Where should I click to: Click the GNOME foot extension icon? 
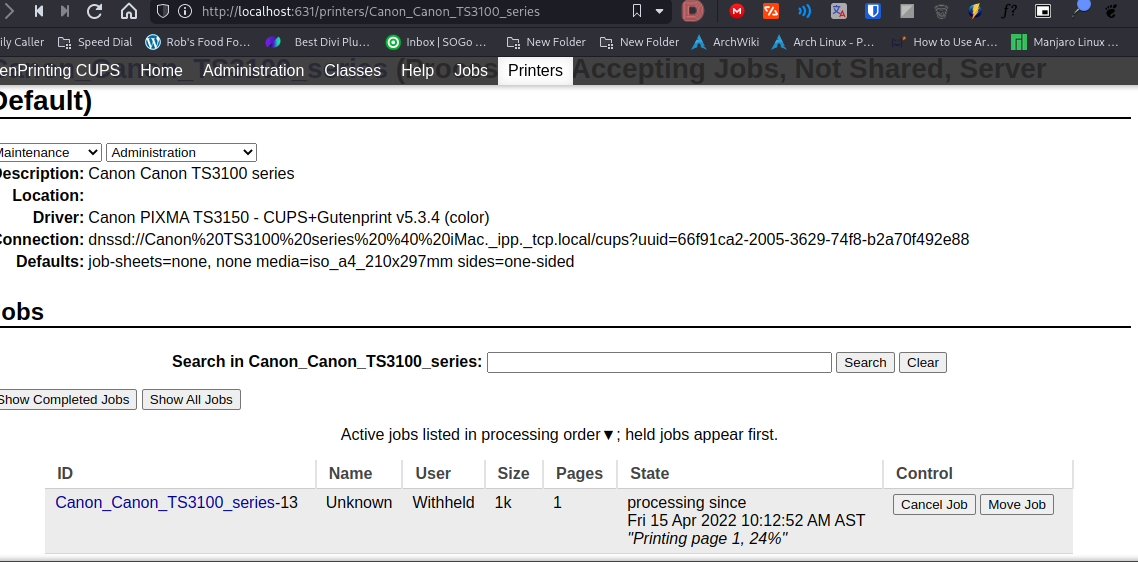point(1111,11)
